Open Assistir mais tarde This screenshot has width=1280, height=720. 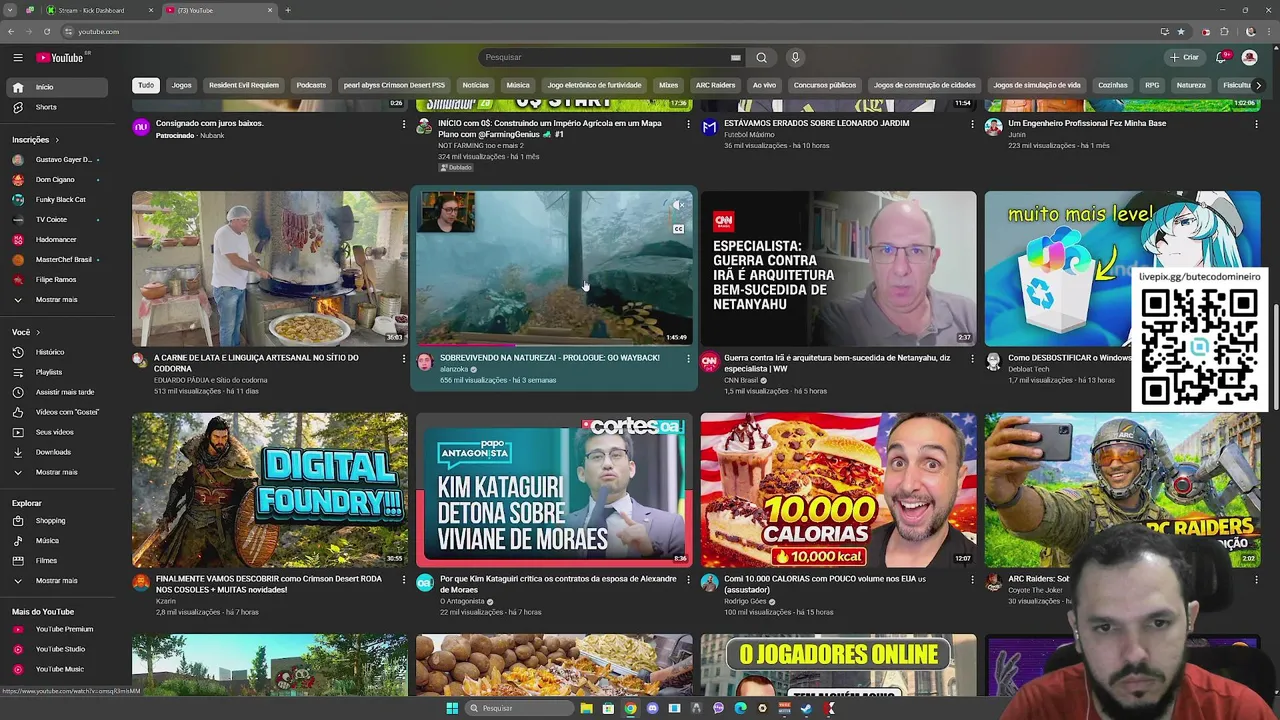[56, 392]
